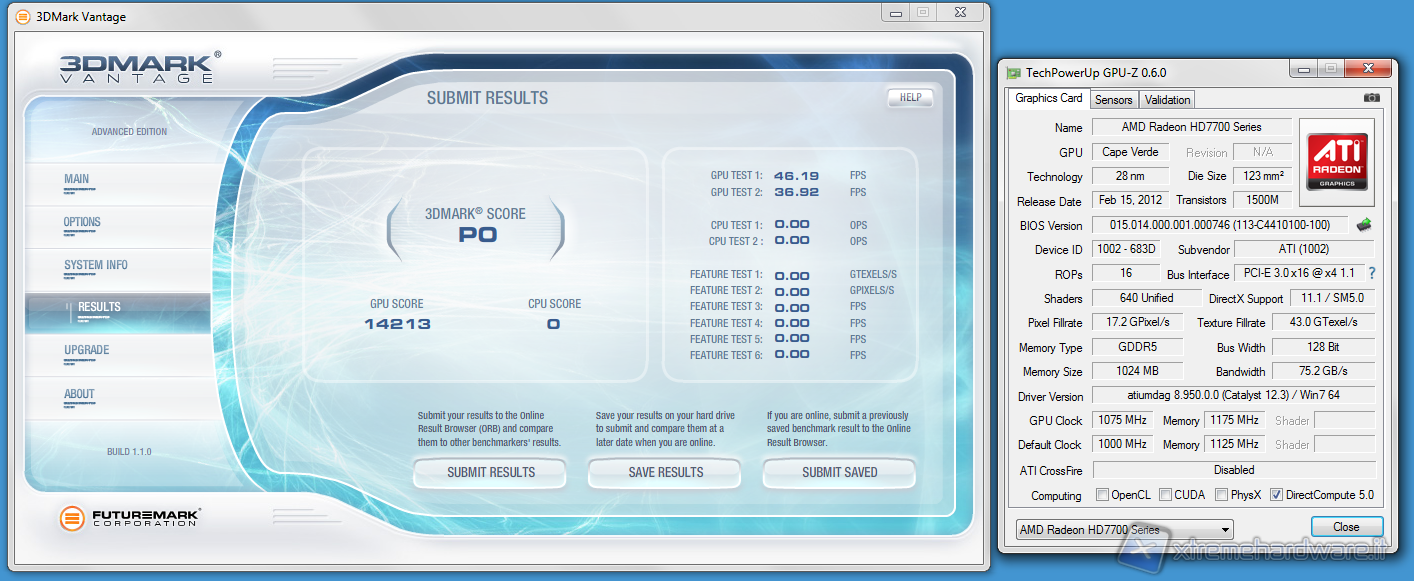Click the Save Results button

tap(665, 472)
